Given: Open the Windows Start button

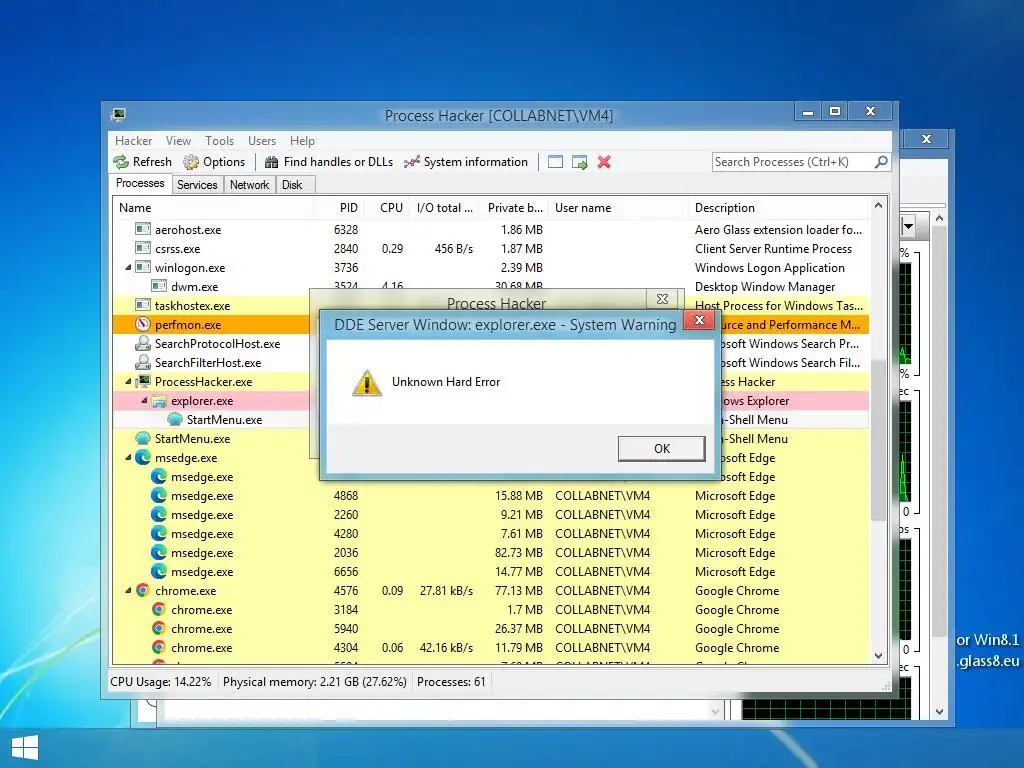Looking at the screenshot, I should pyautogui.click(x=25, y=748).
